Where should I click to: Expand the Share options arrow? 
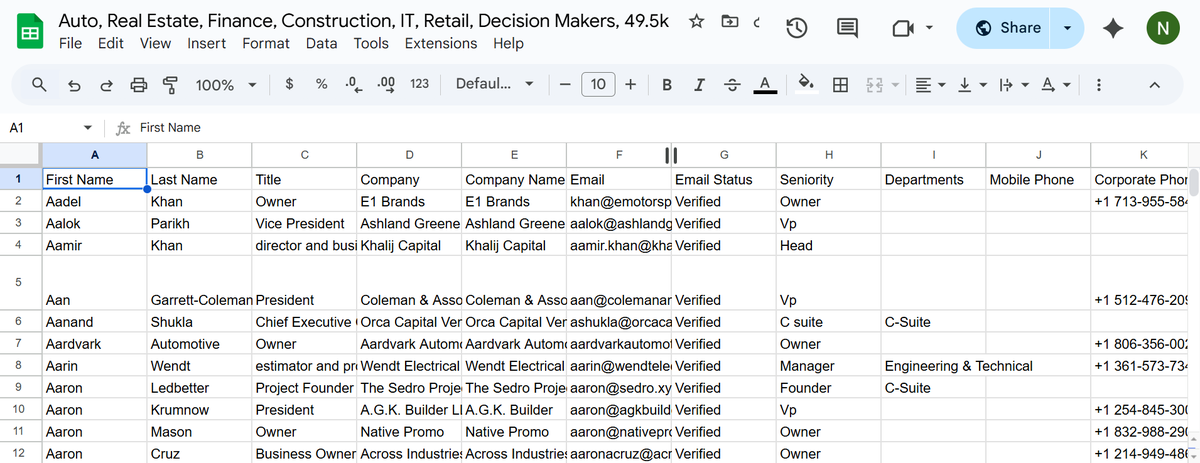pos(1067,28)
